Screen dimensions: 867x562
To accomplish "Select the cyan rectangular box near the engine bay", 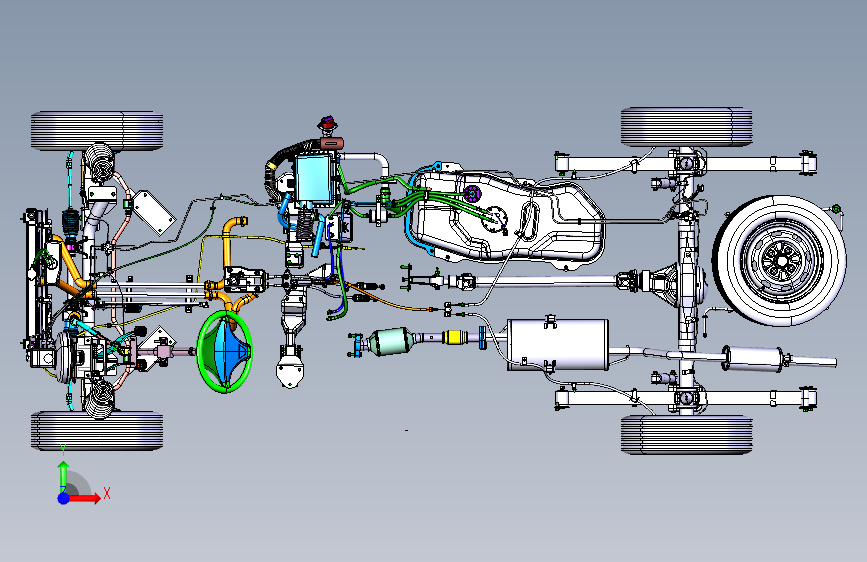I will (314, 179).
